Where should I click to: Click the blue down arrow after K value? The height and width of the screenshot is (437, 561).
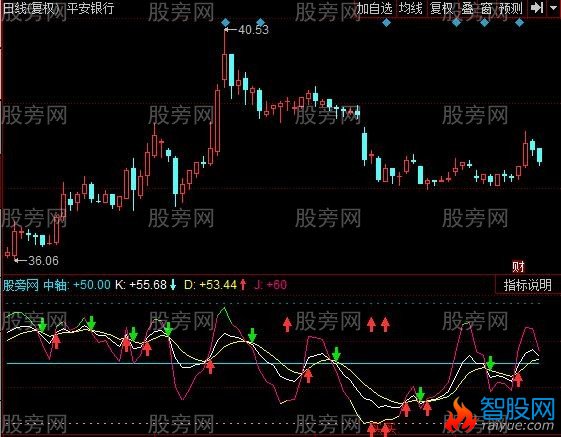tap(173, 285)
